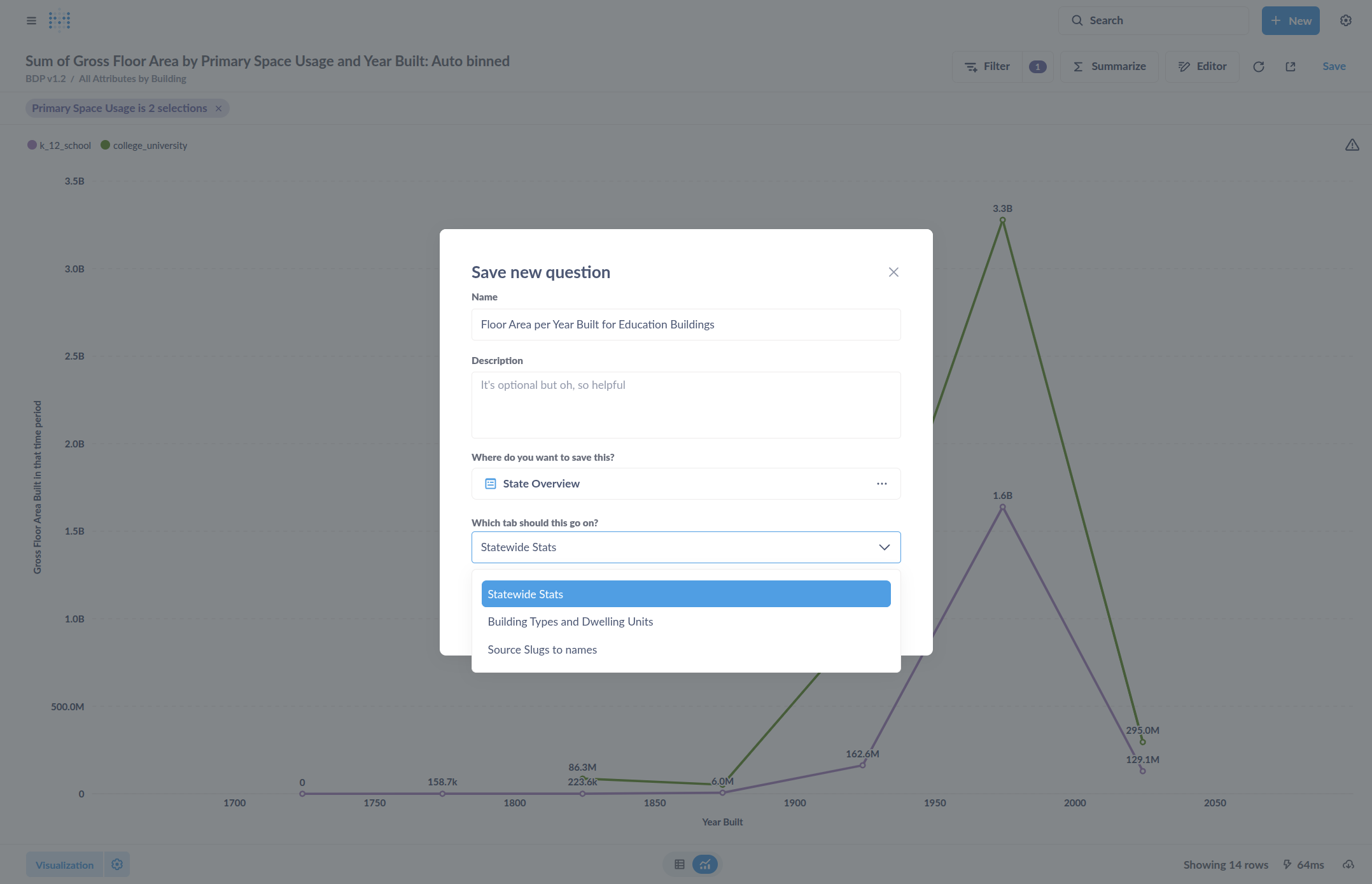Open visualization settings gear icon
Image resolution: width=1372 pixels, height=884 pixels.
tap(117, 864)
